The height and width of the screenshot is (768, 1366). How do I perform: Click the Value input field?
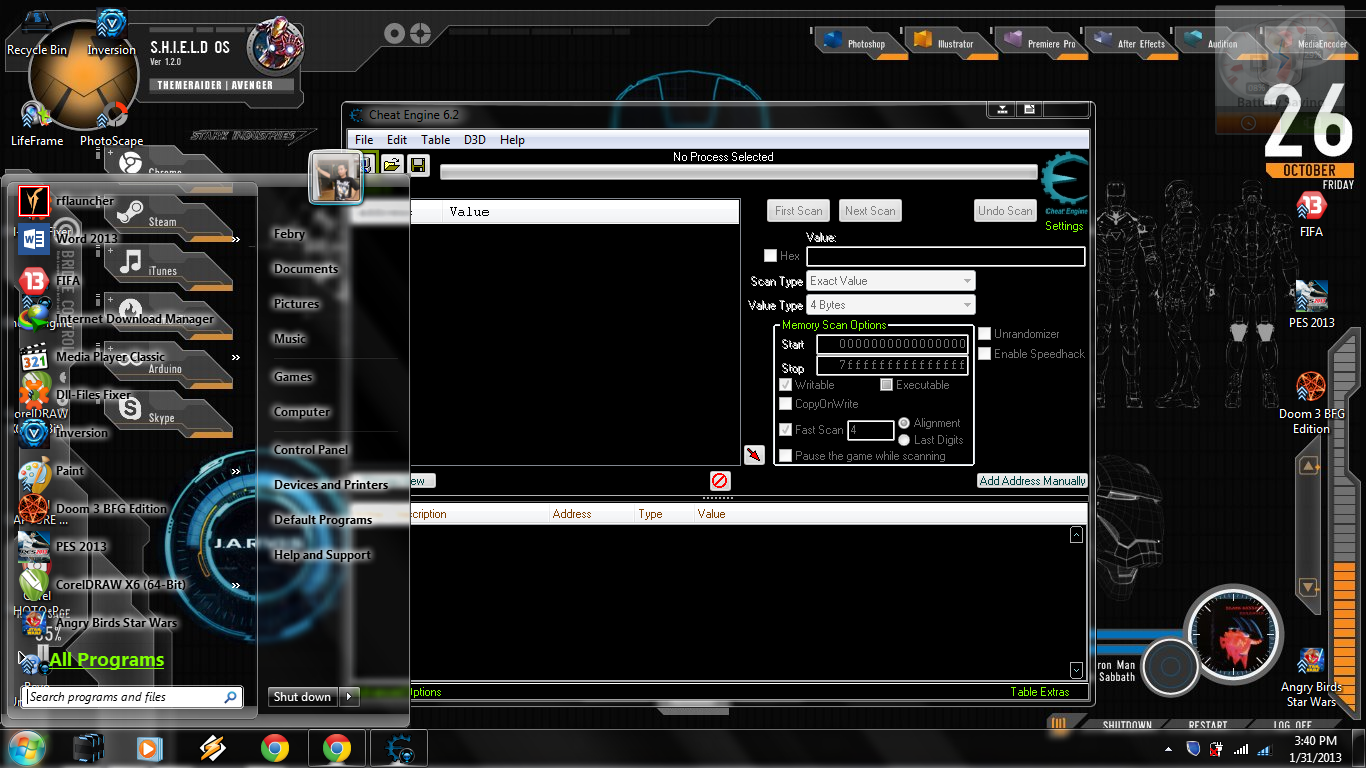click(946, 257)
